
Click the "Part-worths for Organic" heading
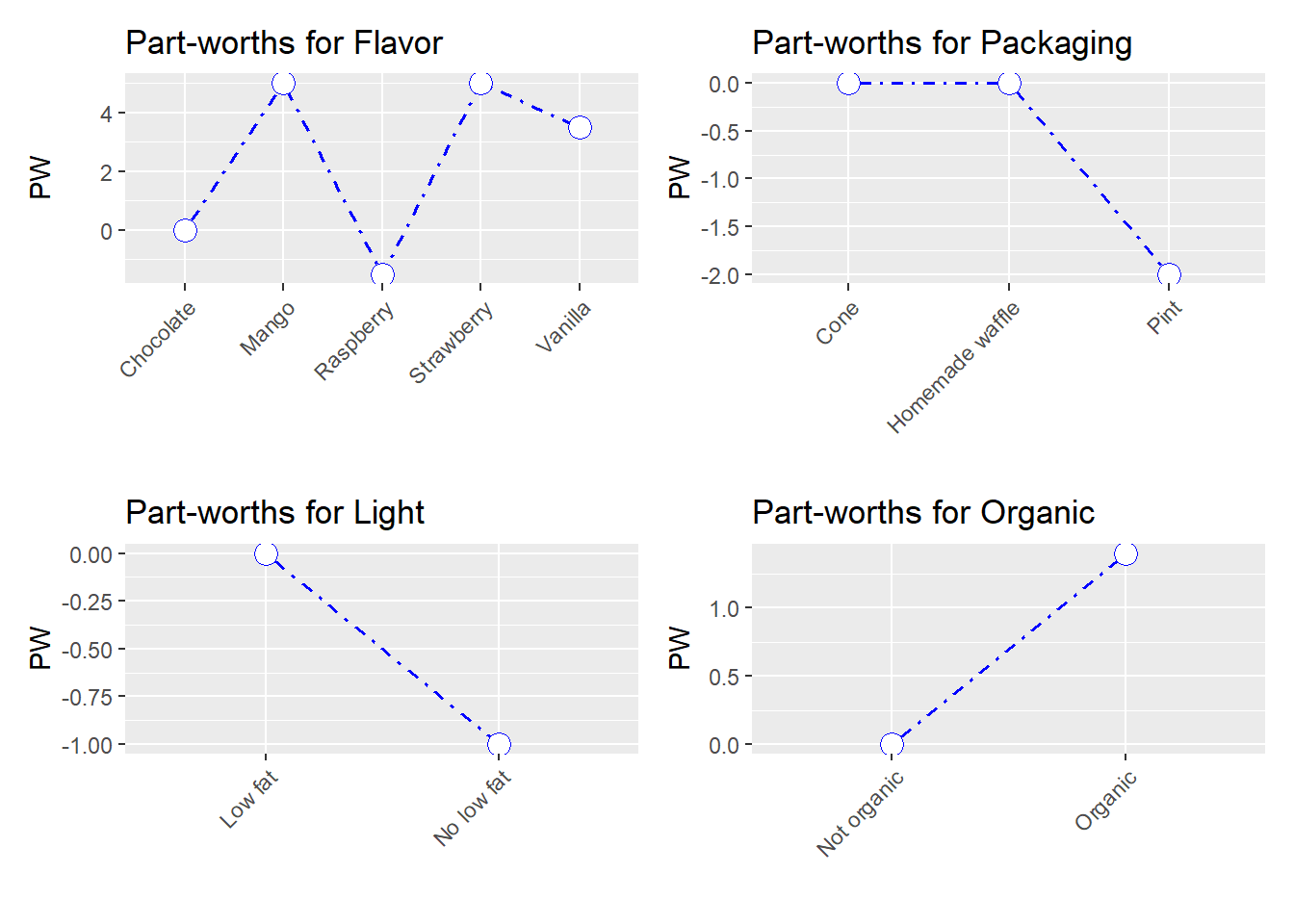point(922,513)
